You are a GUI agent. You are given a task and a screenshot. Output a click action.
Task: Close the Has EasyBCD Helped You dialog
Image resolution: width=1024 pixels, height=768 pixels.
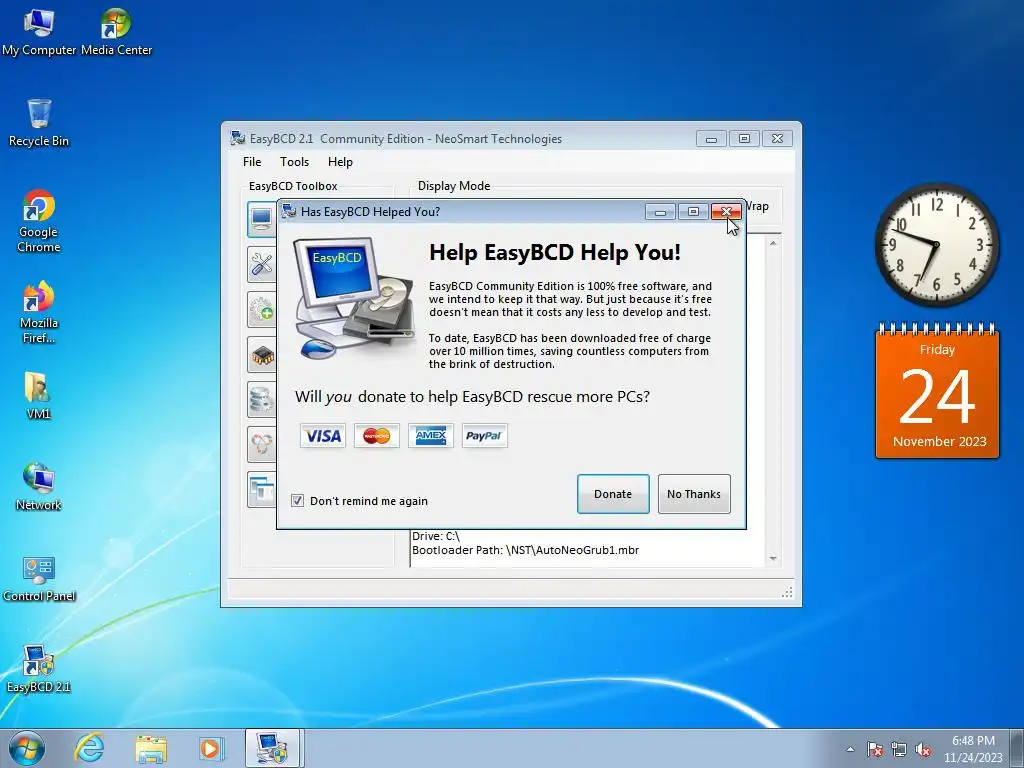[726, 212]
